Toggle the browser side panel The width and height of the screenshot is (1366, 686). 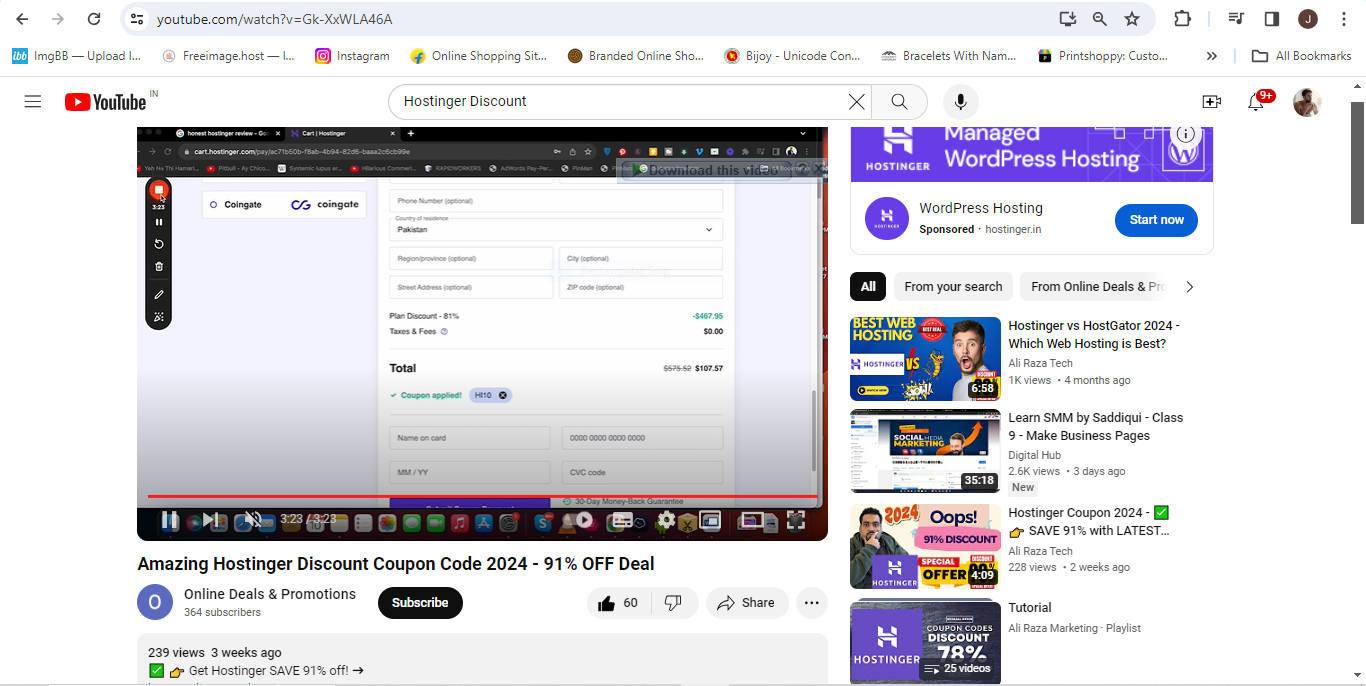1272,19
